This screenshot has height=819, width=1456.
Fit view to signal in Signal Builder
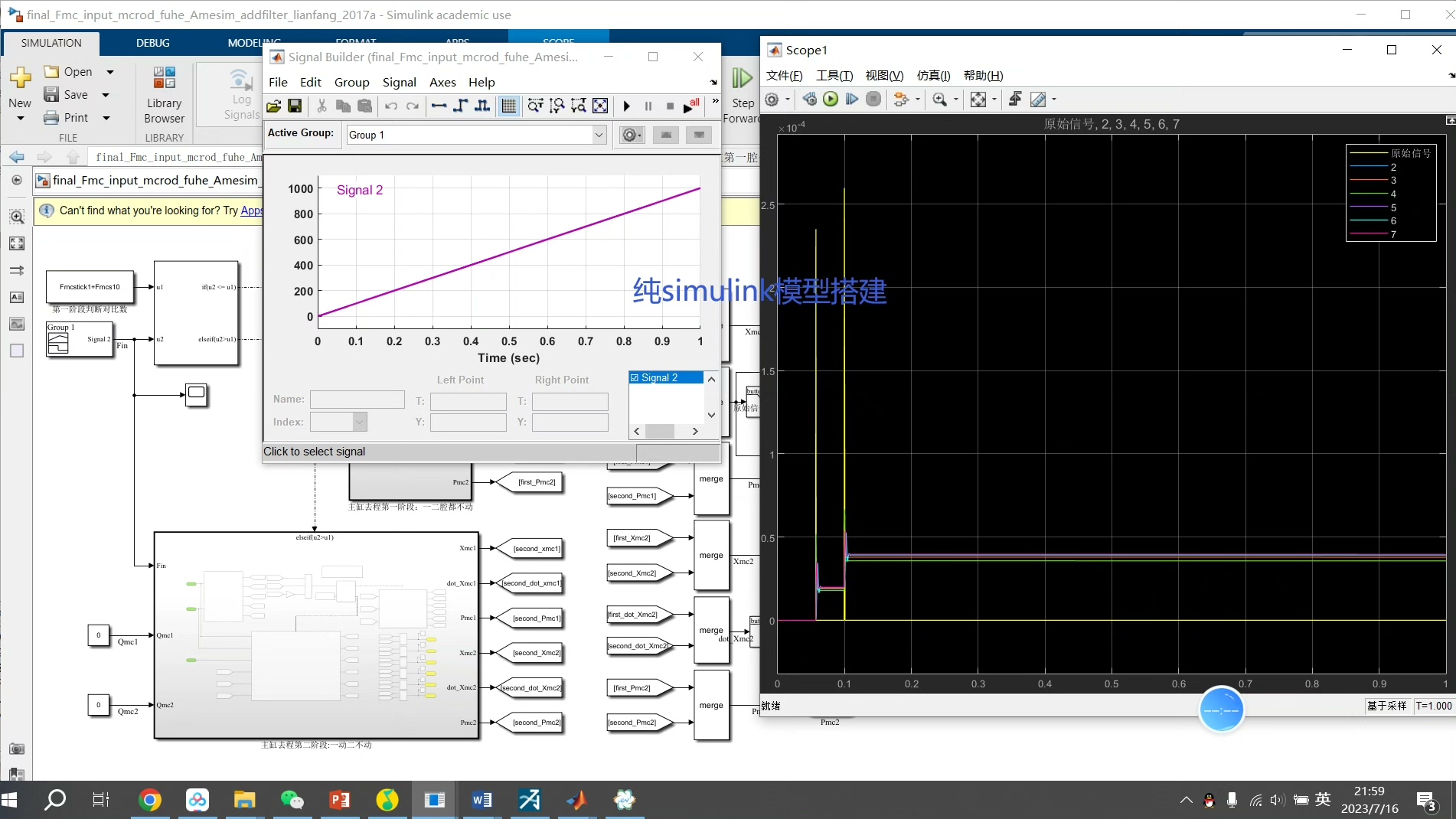(x=601, y=106)
